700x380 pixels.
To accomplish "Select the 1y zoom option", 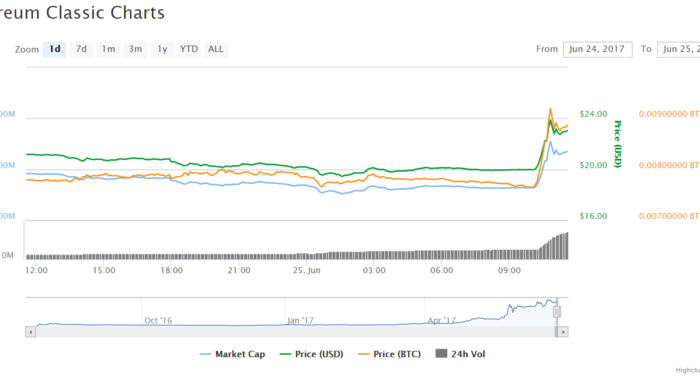I will pyautogui.click(x=162, y=49).
